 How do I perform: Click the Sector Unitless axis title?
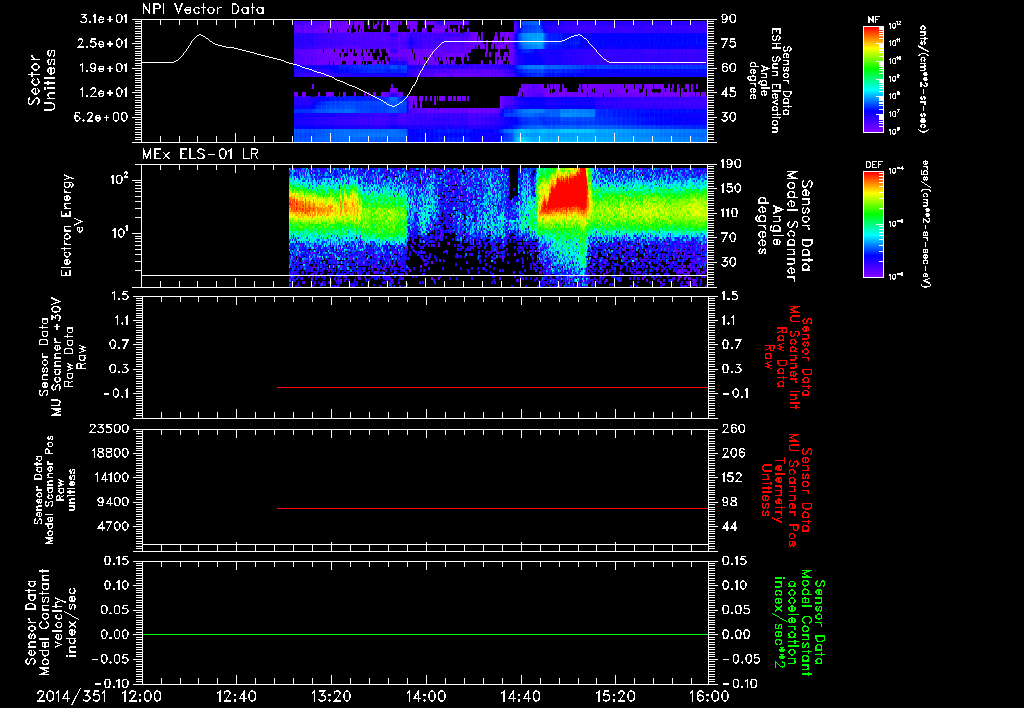click(41, 80)
